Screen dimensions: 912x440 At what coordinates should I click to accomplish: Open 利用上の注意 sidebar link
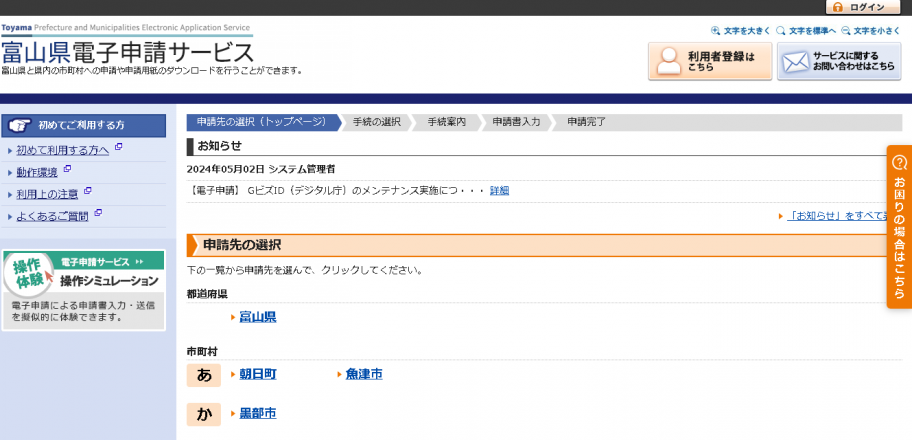coord(47,194)
